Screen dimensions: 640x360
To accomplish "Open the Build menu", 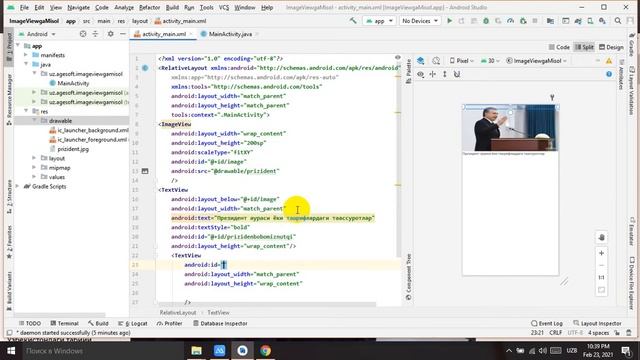I will tap(172, 7).
